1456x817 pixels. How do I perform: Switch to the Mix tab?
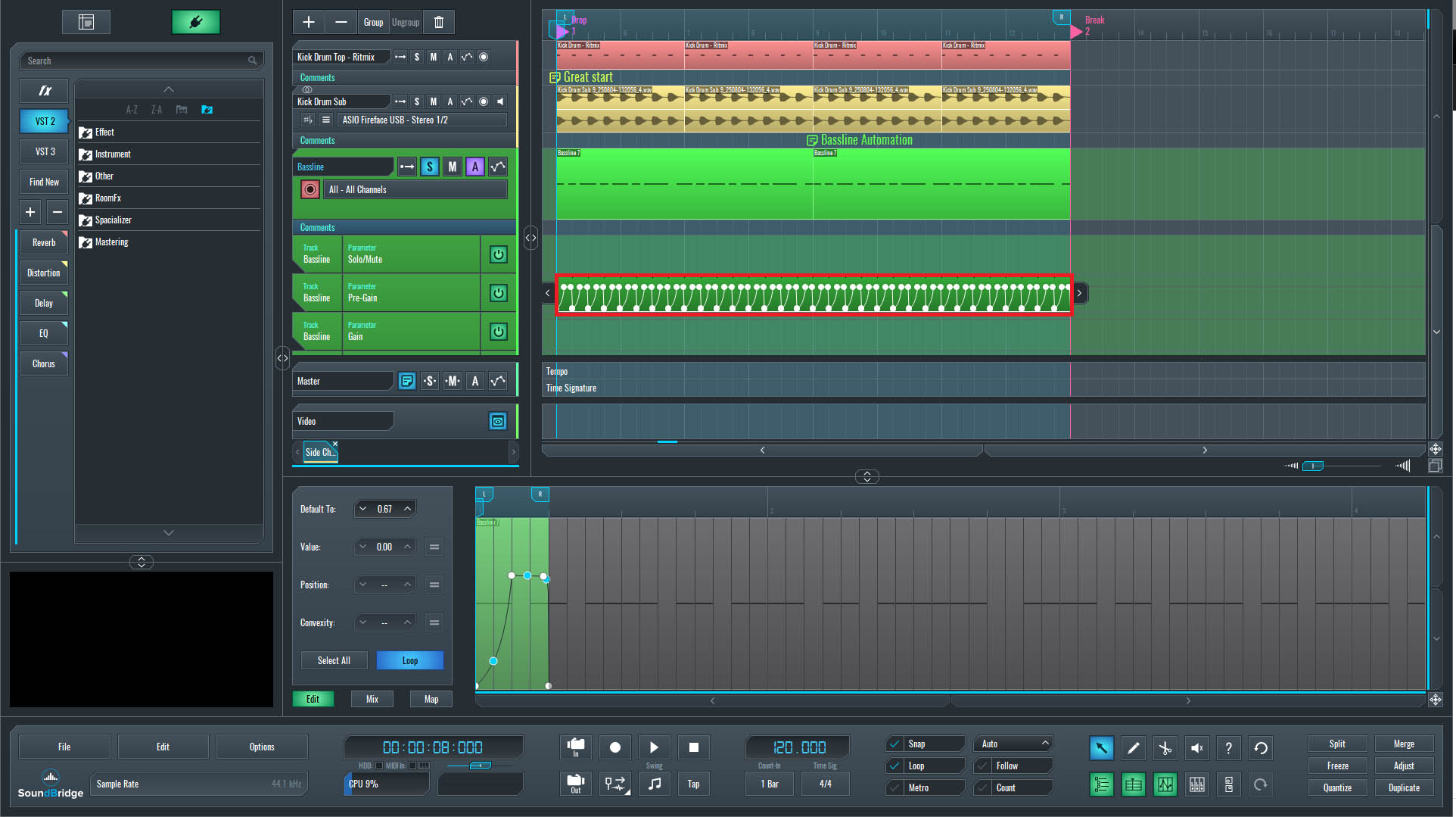coord(372,699)
